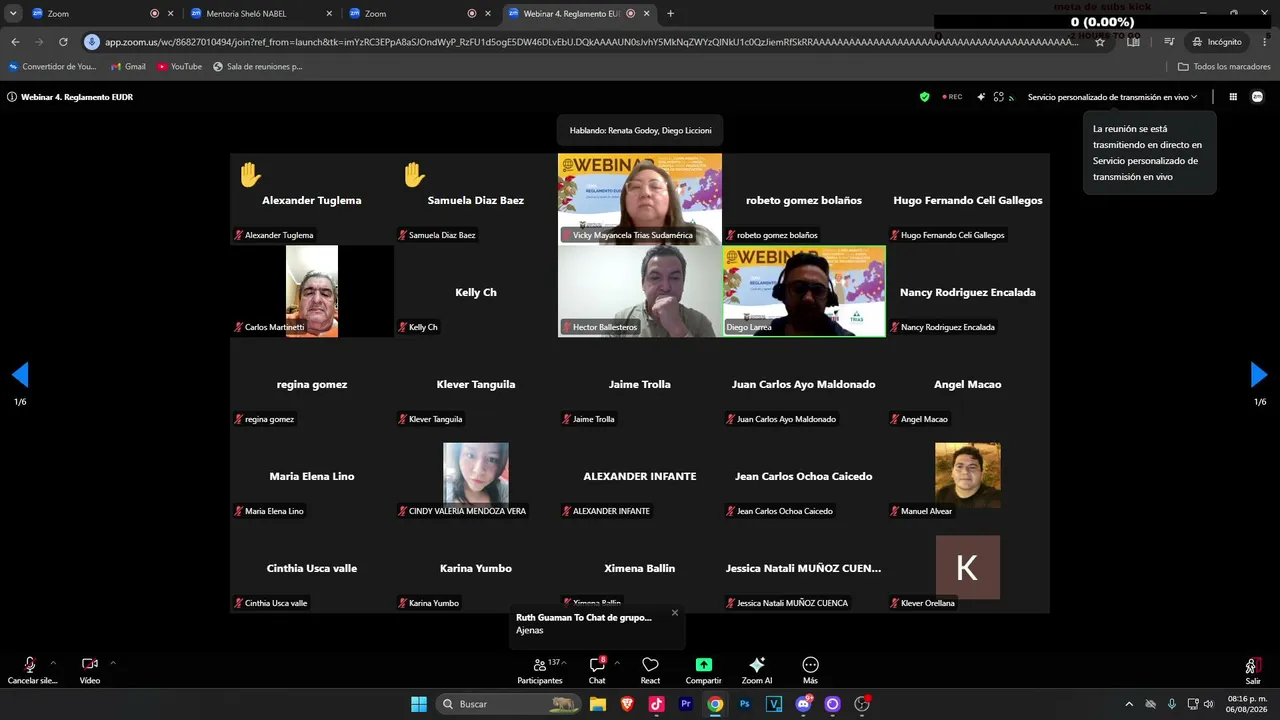This screenshot has width=1280, height=720.
Task: Open Convertidor de You... bookmark
Action: [52, 67]
